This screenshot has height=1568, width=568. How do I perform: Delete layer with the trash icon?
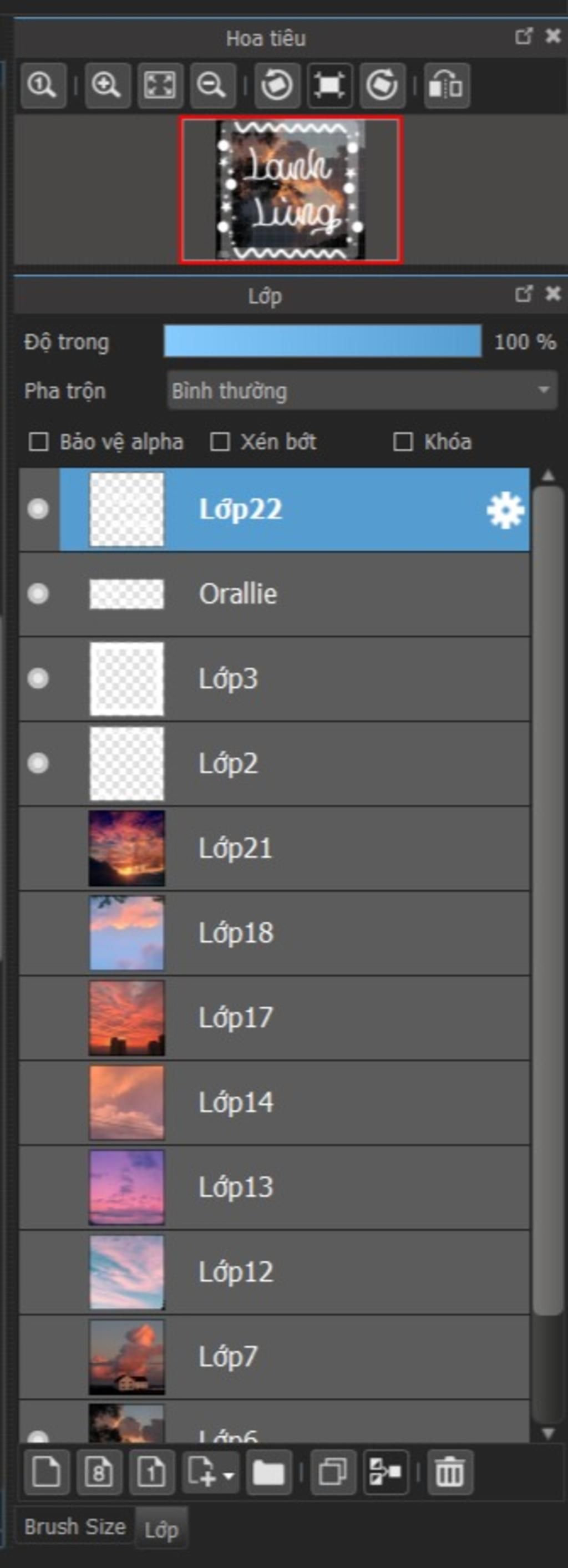[x=450, y=1473]
